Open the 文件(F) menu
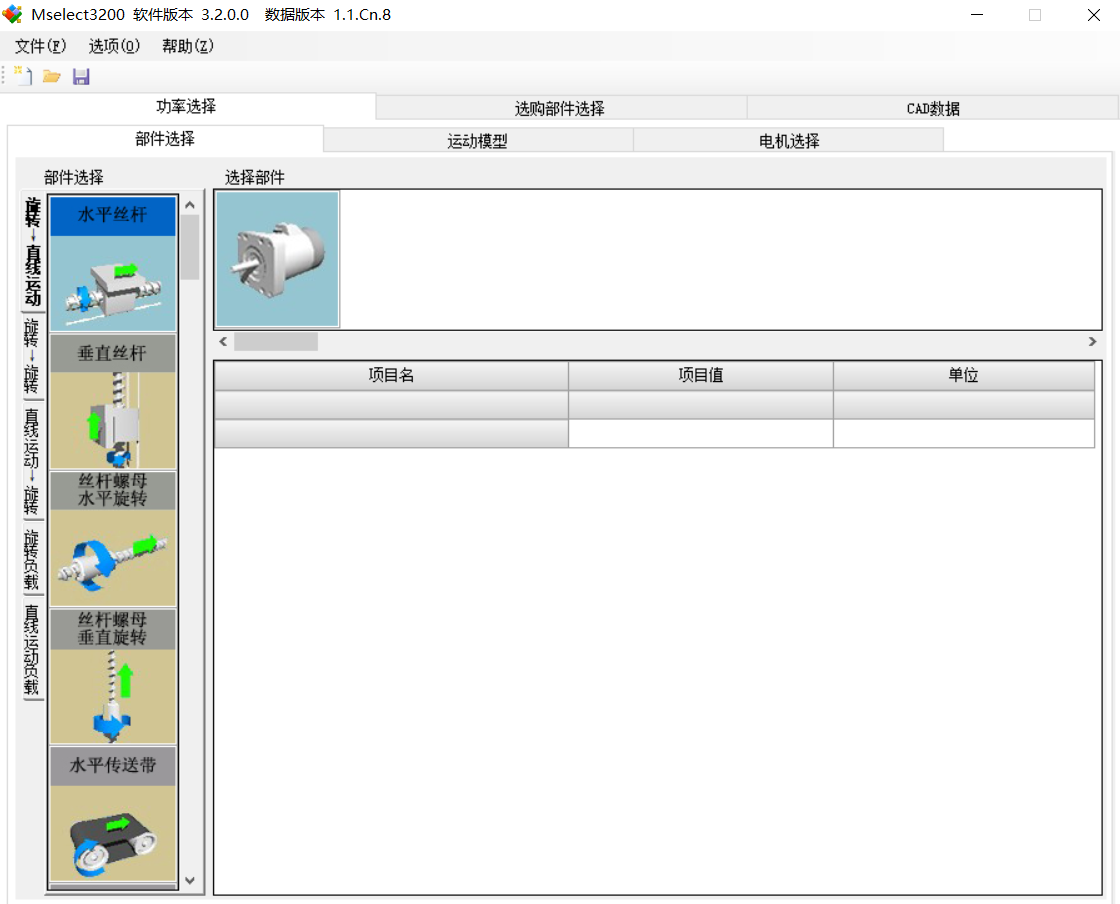 [40, 46]
